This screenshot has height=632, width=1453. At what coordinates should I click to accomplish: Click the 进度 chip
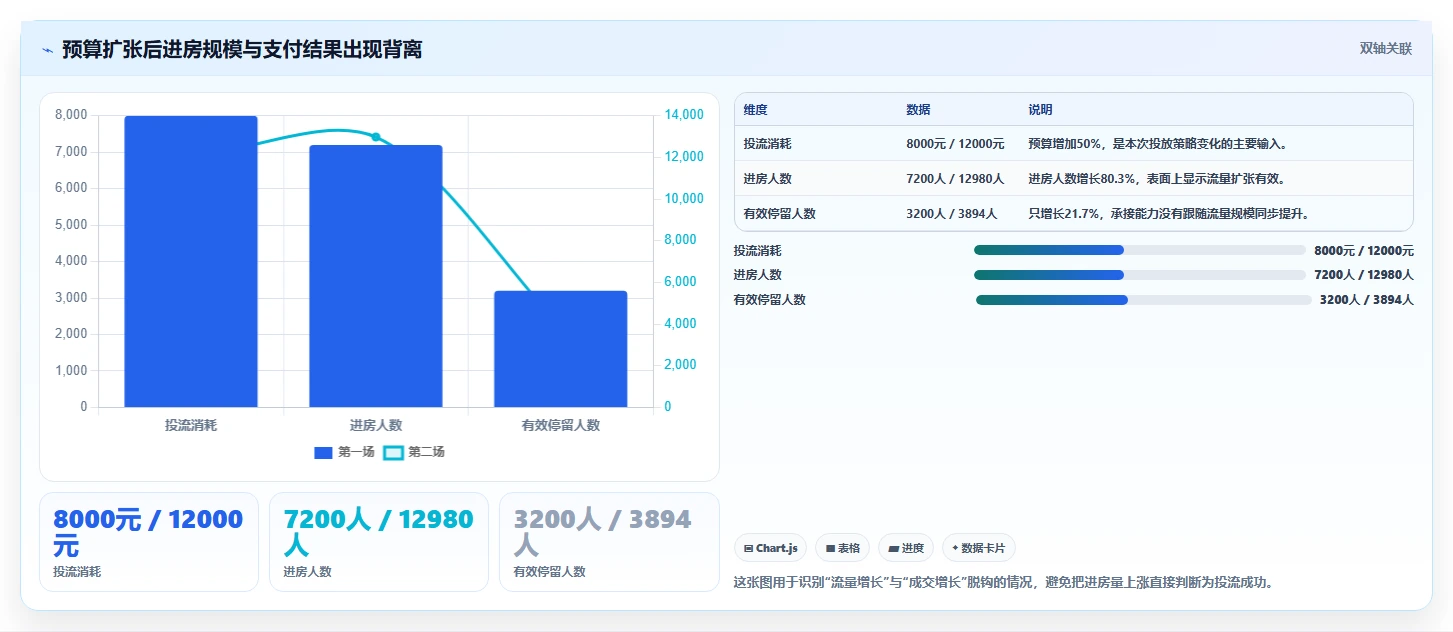point(906,548)
